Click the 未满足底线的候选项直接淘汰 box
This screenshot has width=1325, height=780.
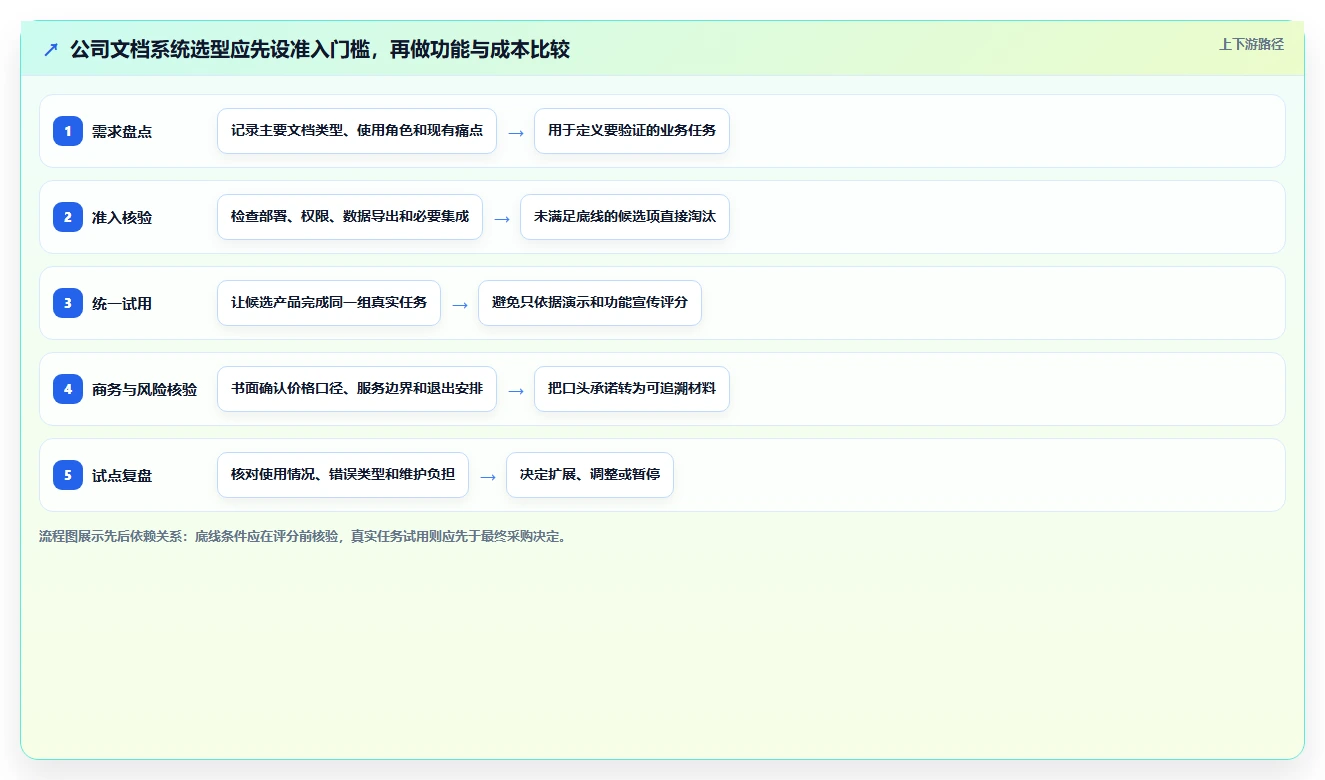625,217
